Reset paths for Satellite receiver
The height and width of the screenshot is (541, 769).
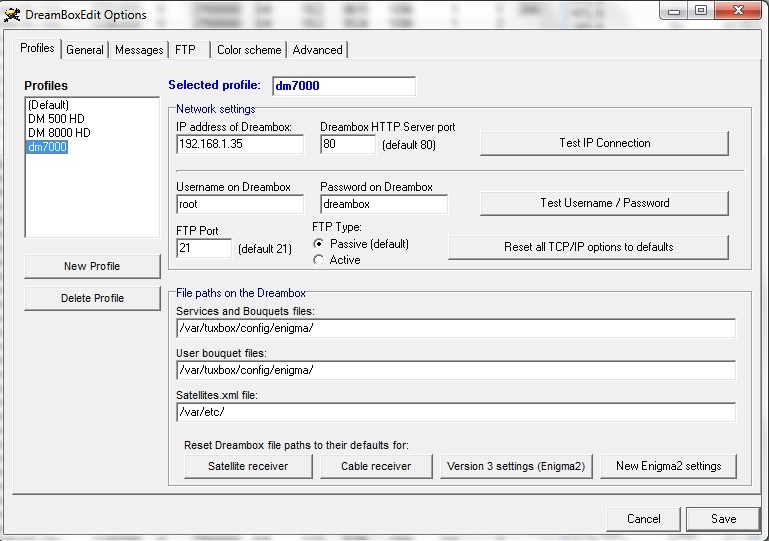click(x=248, y=466)
